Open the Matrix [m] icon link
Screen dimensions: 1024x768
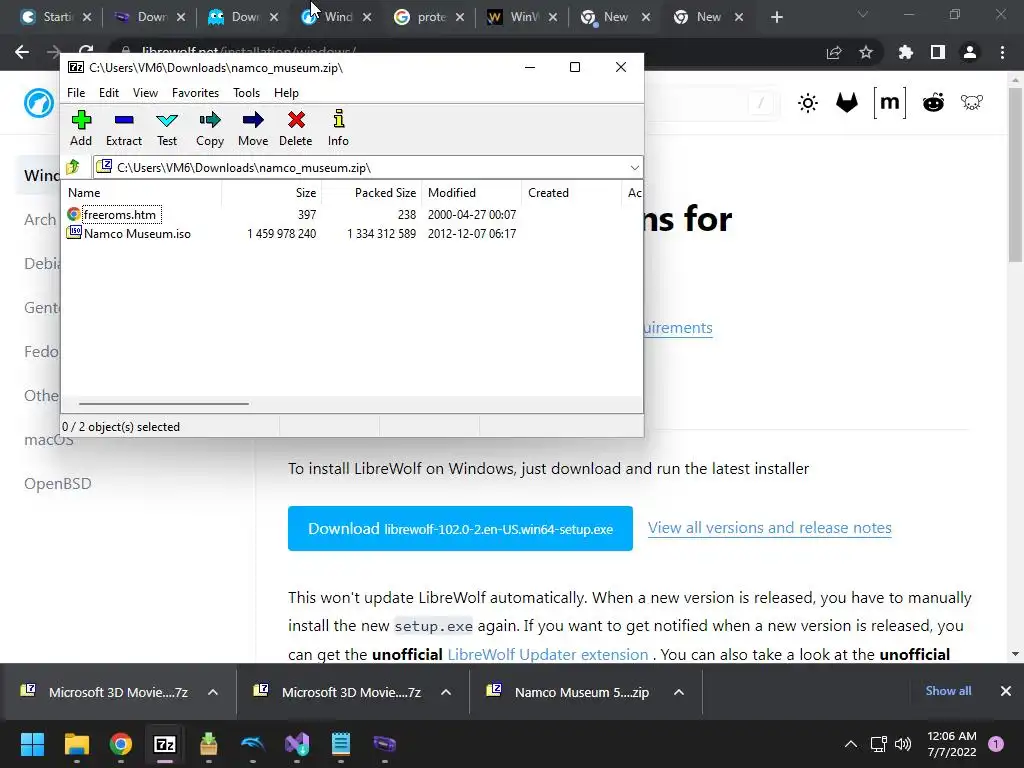coord(889,103)
